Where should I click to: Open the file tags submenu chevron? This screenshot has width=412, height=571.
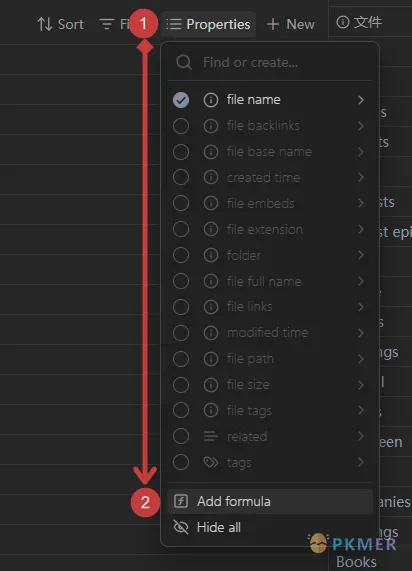point(361,410)
